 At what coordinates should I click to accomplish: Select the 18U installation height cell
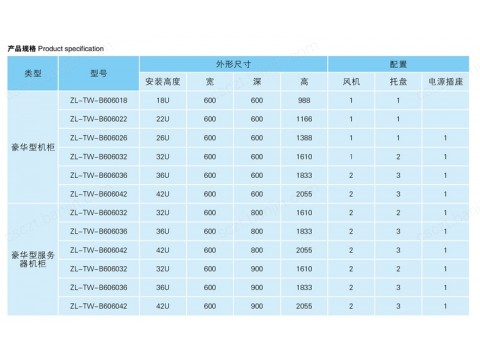163,100
